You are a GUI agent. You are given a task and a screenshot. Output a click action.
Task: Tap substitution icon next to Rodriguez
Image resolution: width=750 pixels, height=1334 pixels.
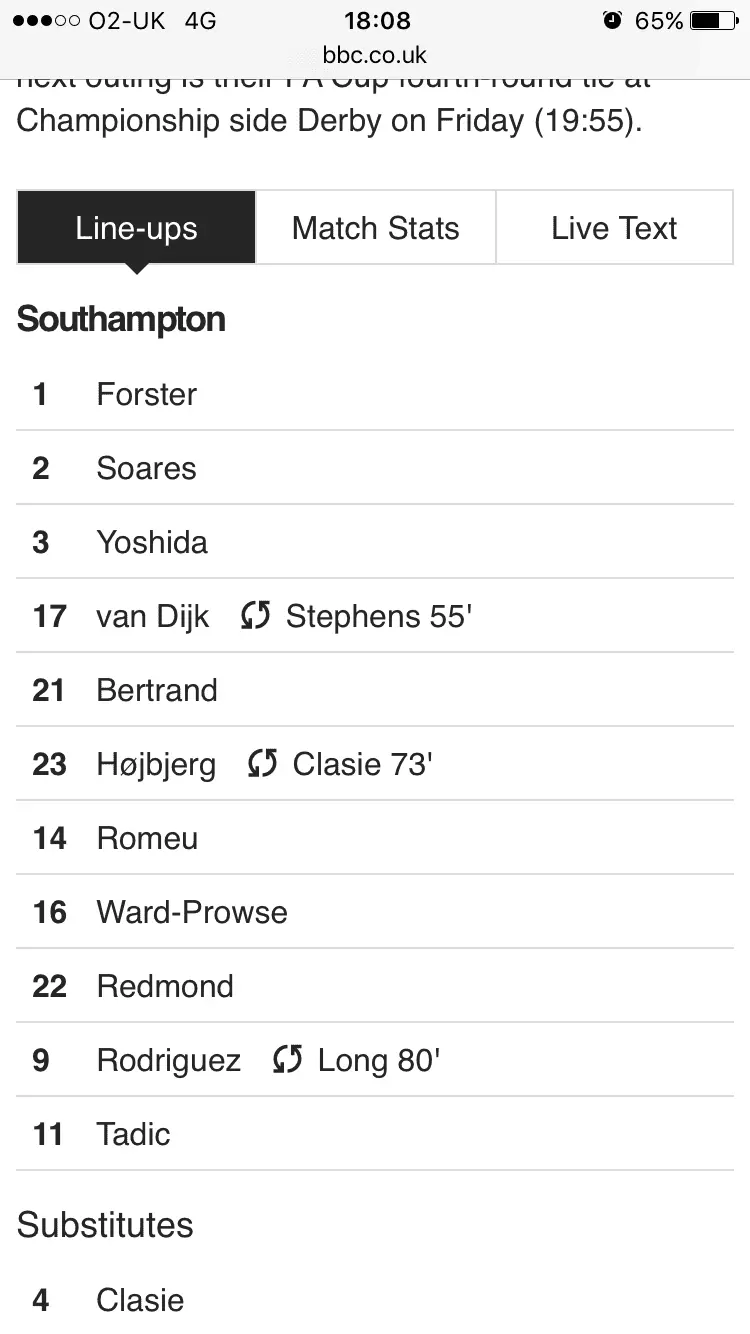tap(287, 1060)
